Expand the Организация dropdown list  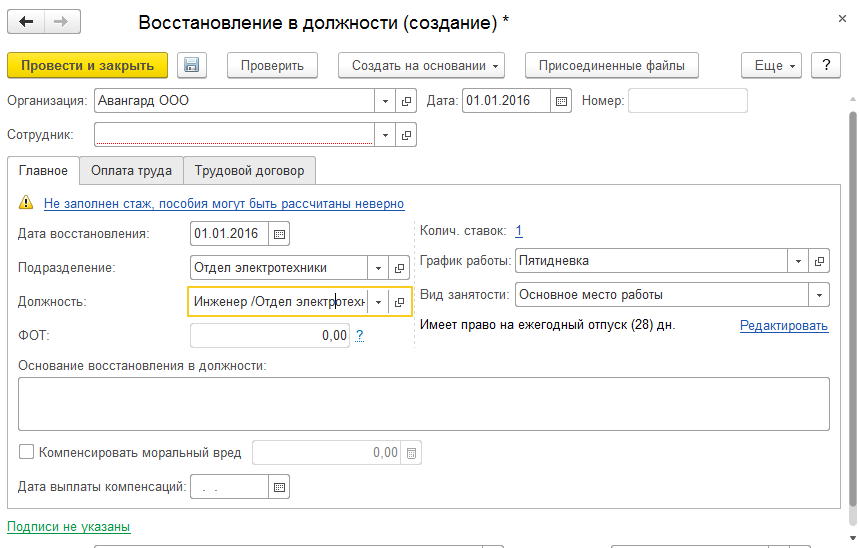click(385, 101)
